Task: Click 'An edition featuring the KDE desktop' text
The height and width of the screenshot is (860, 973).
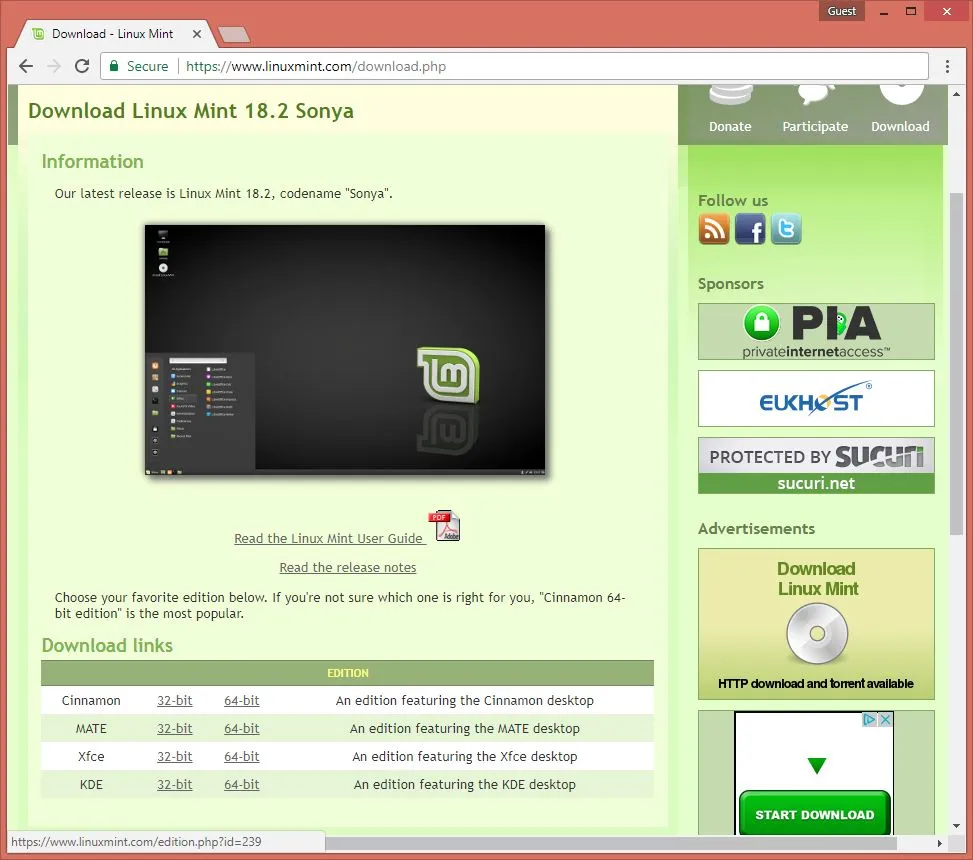Action: pyautogui.click(x=464, y=784)
